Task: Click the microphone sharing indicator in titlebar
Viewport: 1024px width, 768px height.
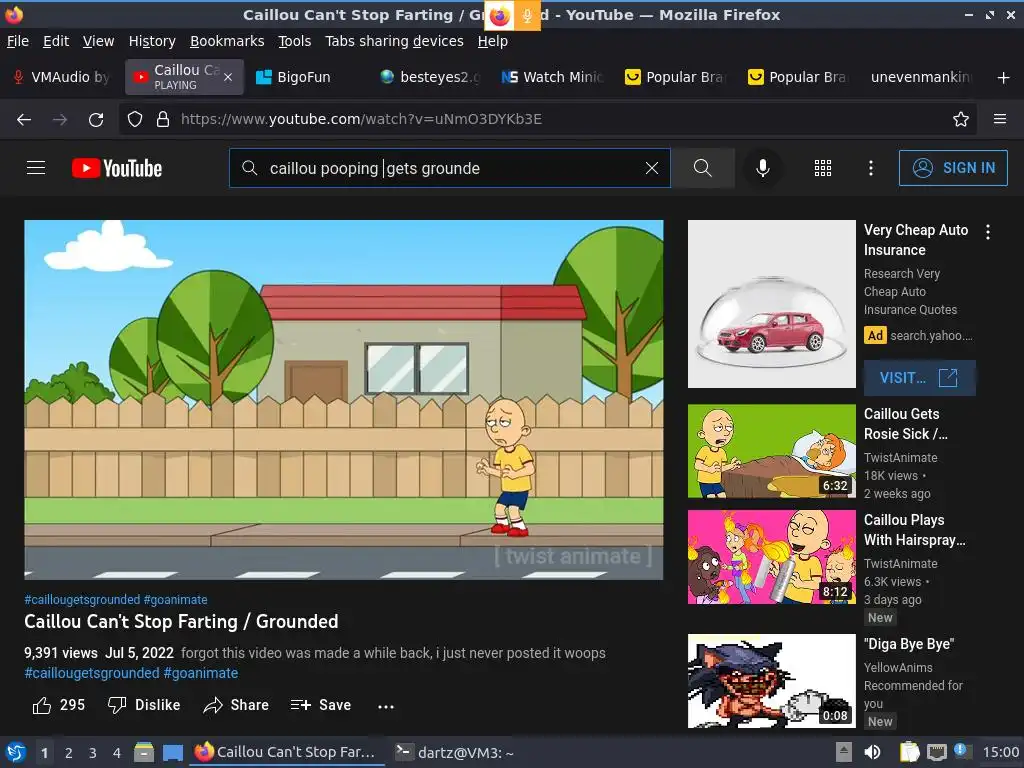Action: click(527, 15)
